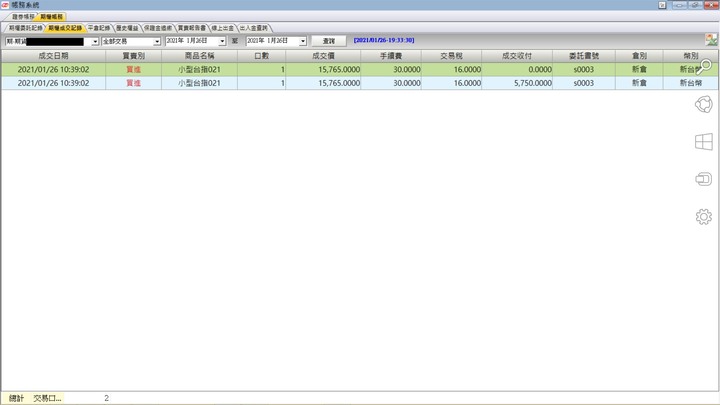The width and height of the screenshot is (720, 405).
Task: Sort by the 手續費 column header
Action: pos(391,56)
